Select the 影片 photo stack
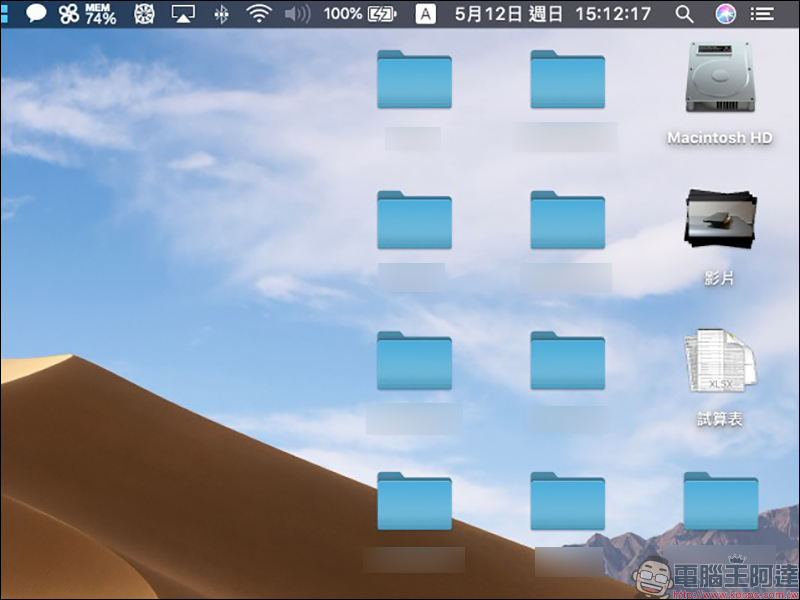800x600 pixels. click(x=720, y=219)
